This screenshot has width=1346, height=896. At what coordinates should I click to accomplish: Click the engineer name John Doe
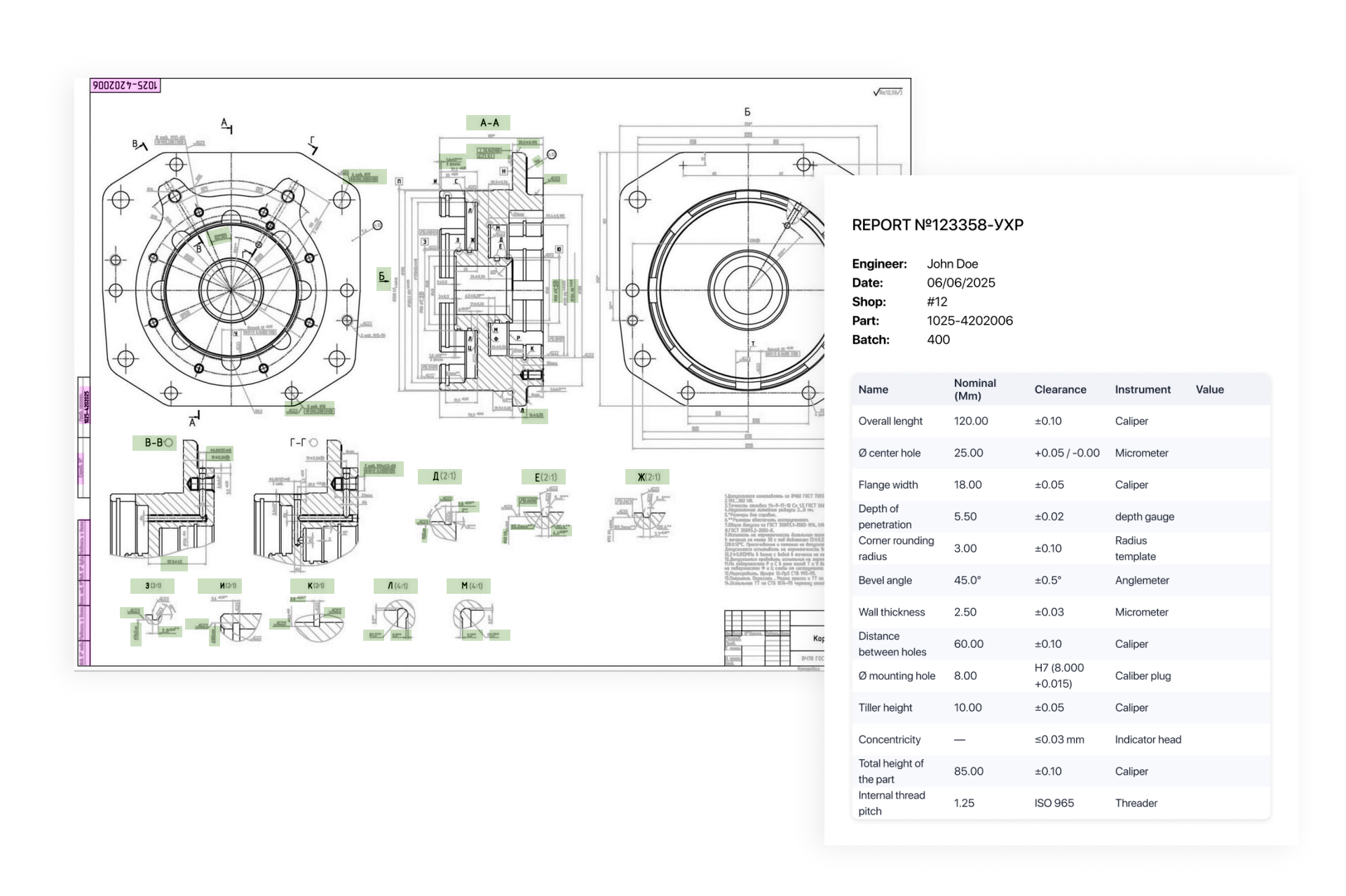[952, 264]
